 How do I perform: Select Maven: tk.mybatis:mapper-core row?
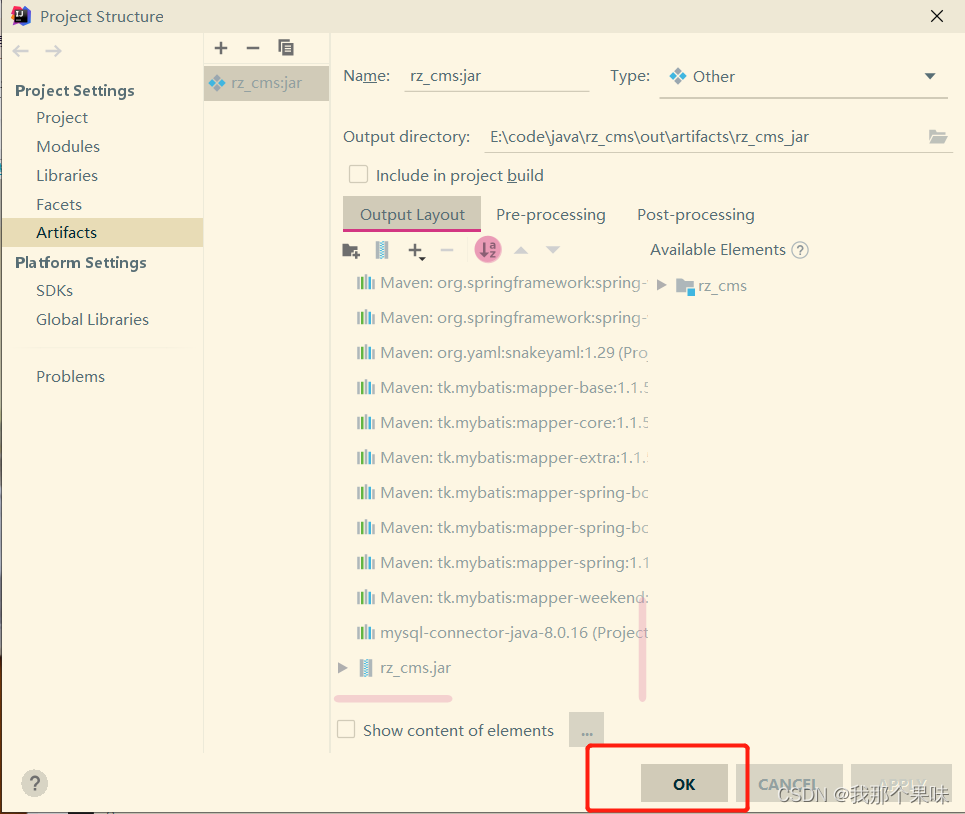coord(502,423)
